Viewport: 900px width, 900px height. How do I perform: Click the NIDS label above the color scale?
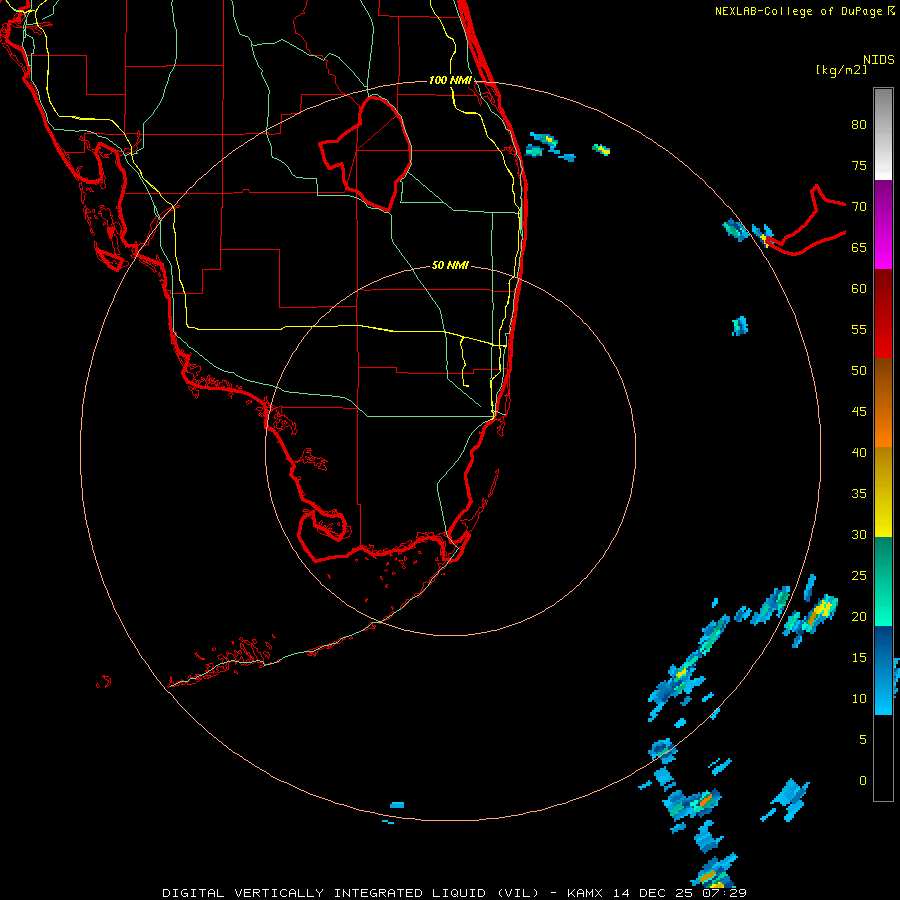(878, 59)
